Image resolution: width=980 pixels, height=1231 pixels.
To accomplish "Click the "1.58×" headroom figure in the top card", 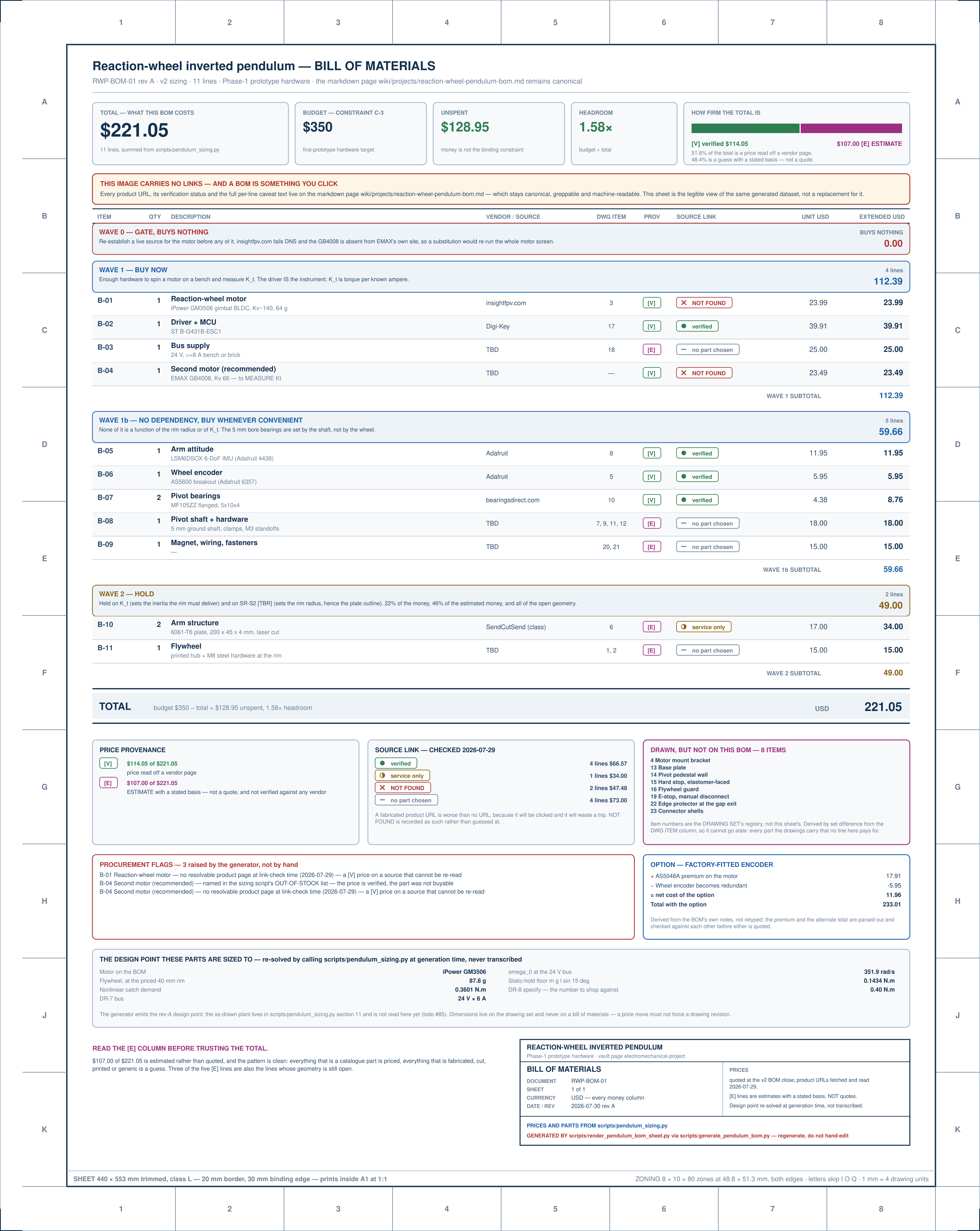I will coord(596,127).
